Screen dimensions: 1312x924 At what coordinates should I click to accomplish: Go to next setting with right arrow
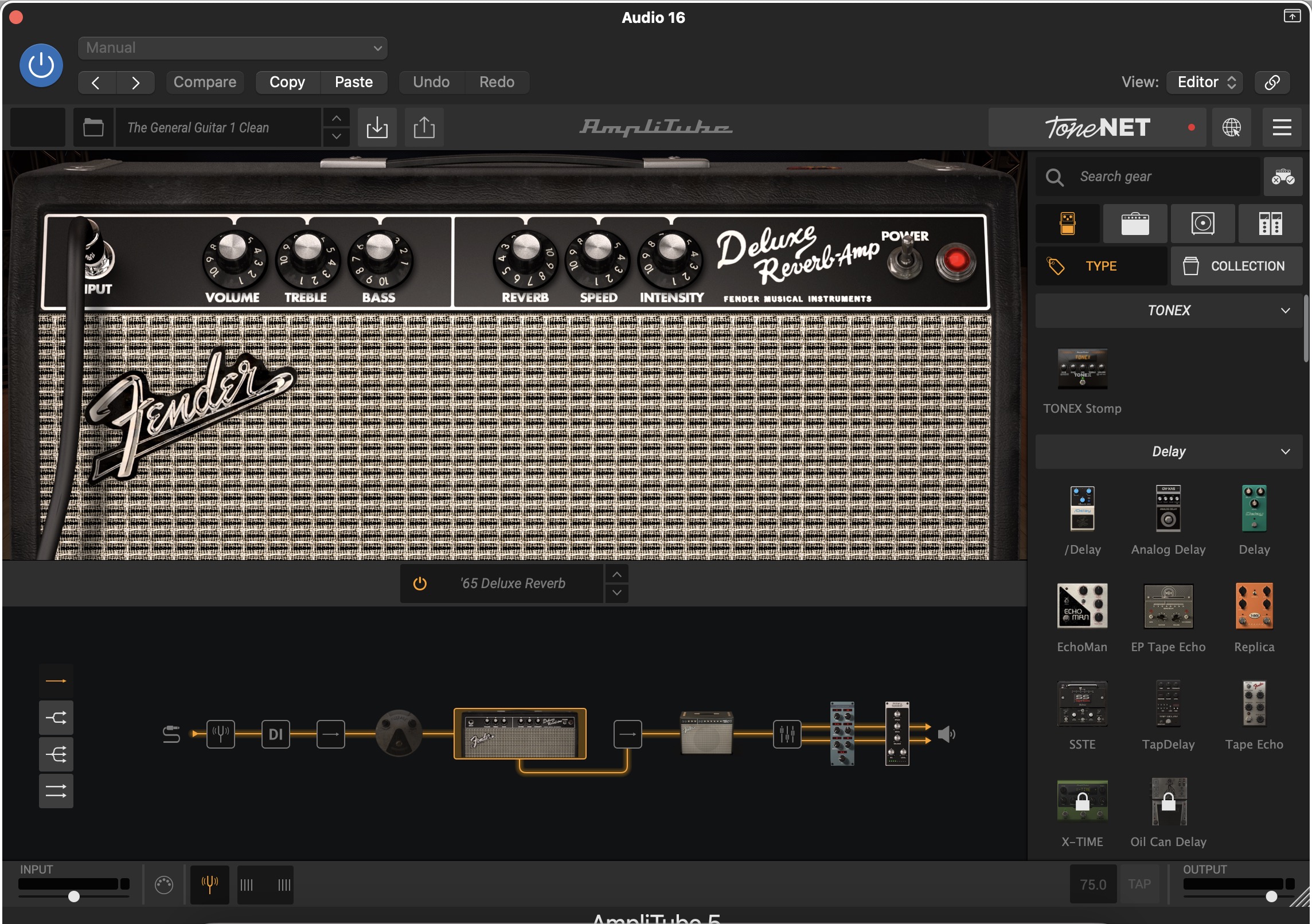pyautogui.click(x=135, y=83)
